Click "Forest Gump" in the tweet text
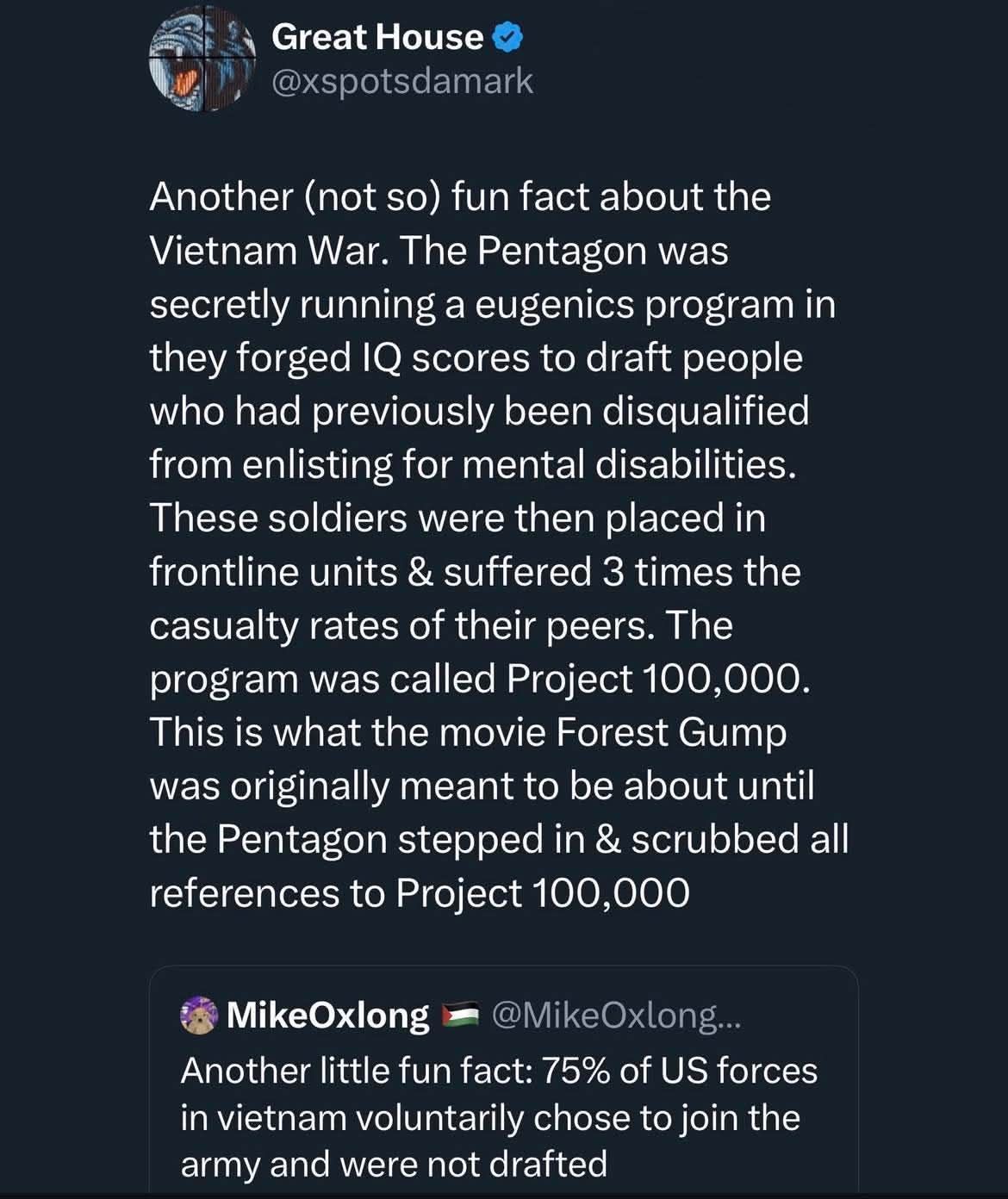Screen dimensions: 1008x1199 pos(671,732)
